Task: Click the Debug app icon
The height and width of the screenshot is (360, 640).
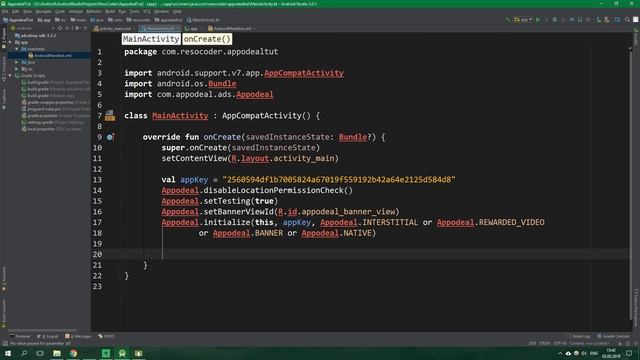Action: click(555, 20)
